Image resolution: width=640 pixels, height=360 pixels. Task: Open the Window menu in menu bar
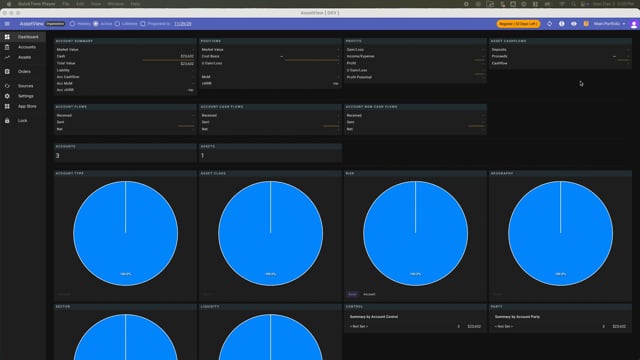pyautogui.click(x=116, y=4)
